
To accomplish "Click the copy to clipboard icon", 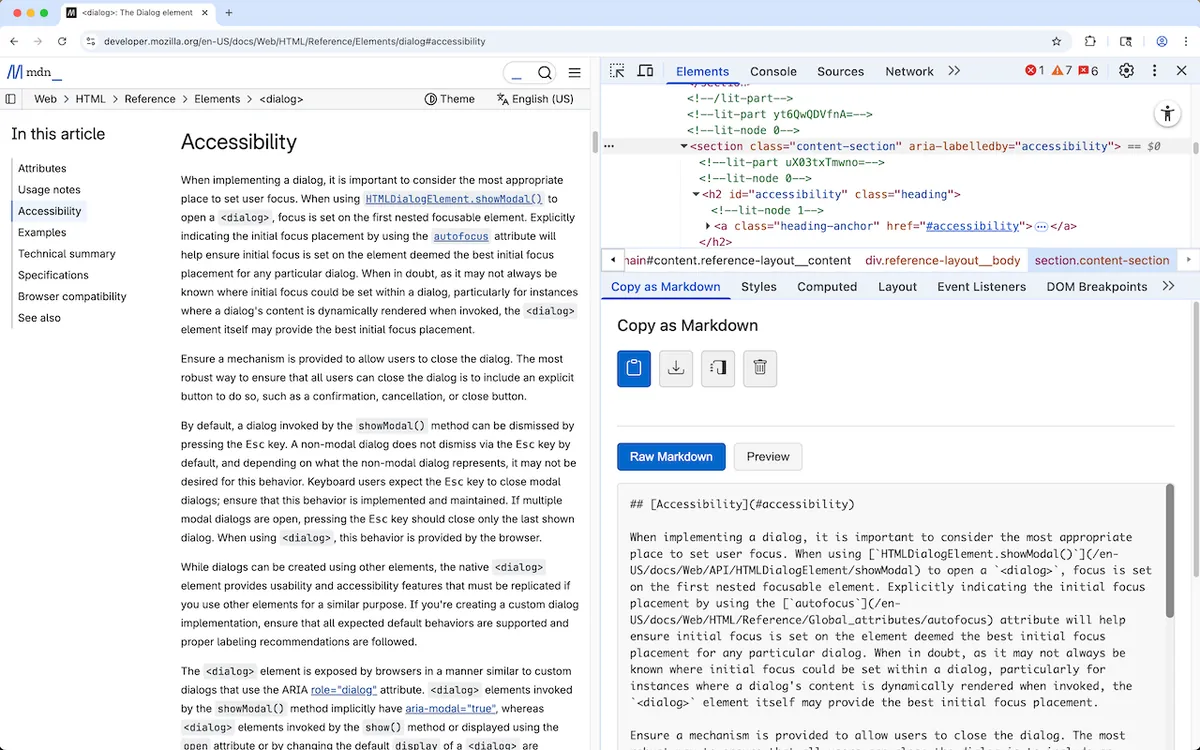I will (x=634, y=368).
